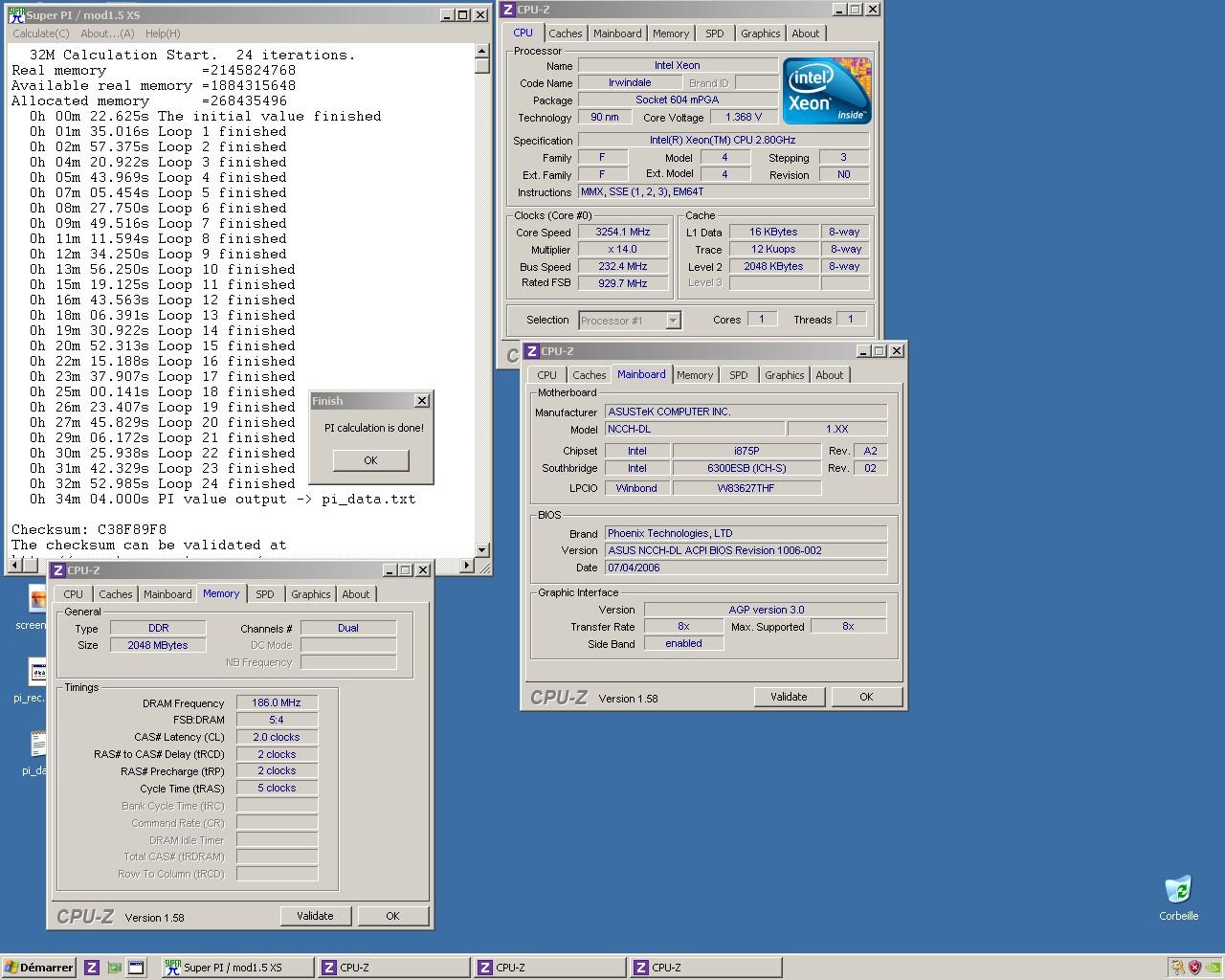Switch to Caches tab in CPU-Z CPU window
The width and height of the screenshot is (1225, 980).
click(x=566, y=33)
